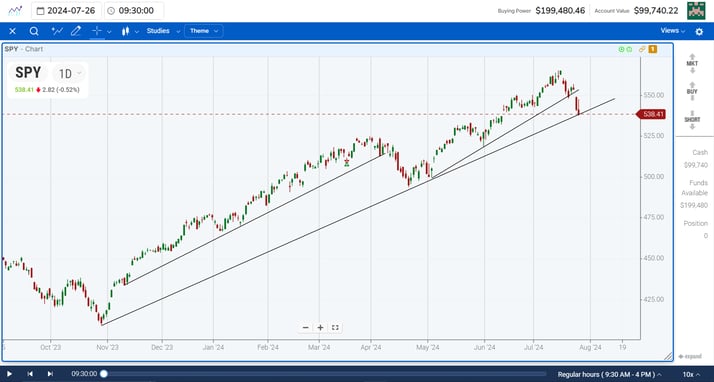The width and height of the screenshot is (714, 382).
Task: Click the Aug '24 date axis label
Action: pyautogui.click(x=590, y=347)
